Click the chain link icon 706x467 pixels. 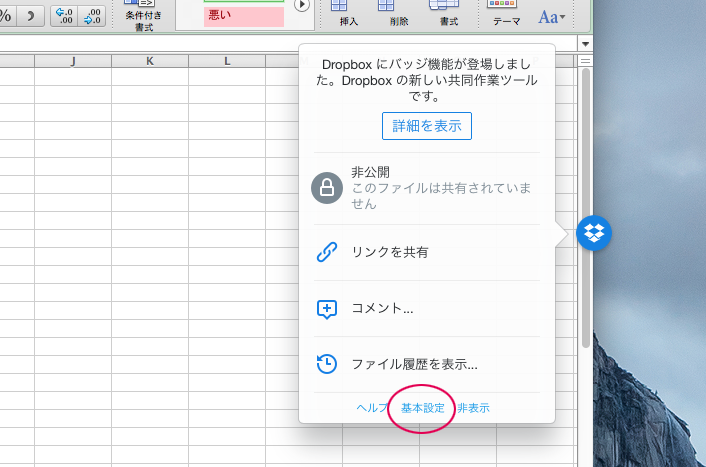pyautogui.click(x=327, y=252)
